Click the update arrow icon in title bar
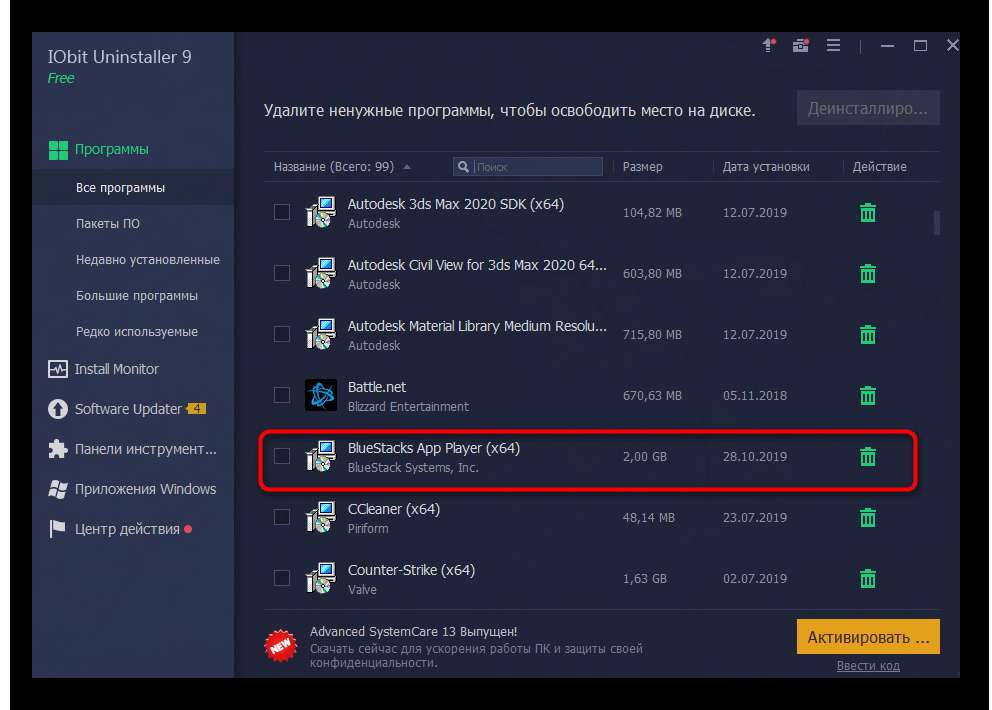The height and width of the screenshot is (710, 992). point(769,45)
